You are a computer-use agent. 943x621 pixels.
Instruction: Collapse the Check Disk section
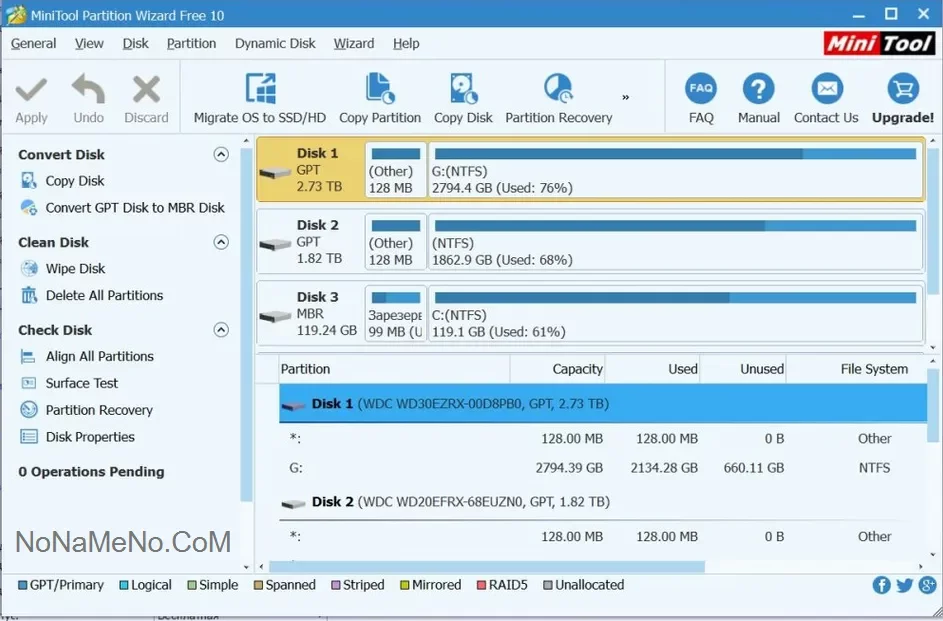(221, 330)
